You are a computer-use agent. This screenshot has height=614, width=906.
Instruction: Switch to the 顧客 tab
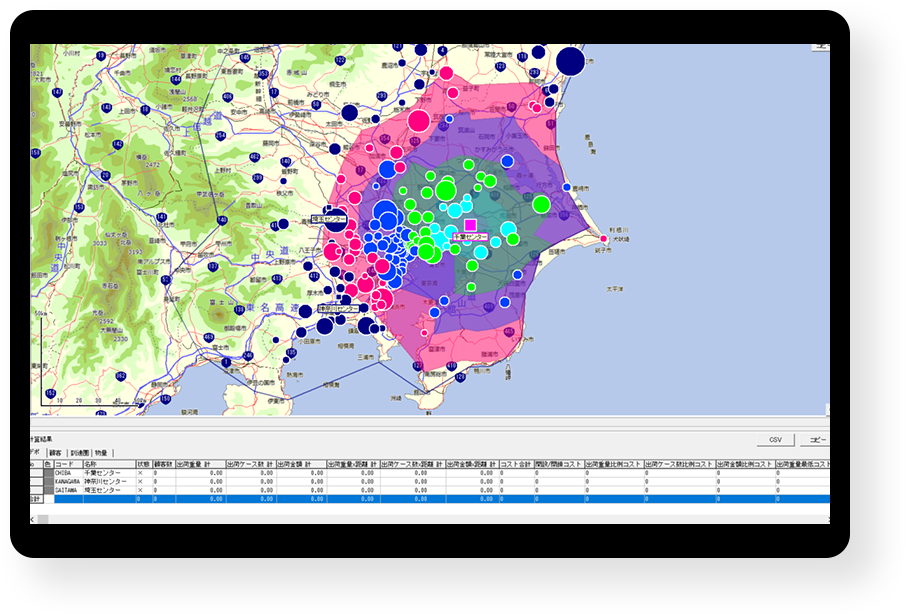pyautogui.click(x=55, y=453)
